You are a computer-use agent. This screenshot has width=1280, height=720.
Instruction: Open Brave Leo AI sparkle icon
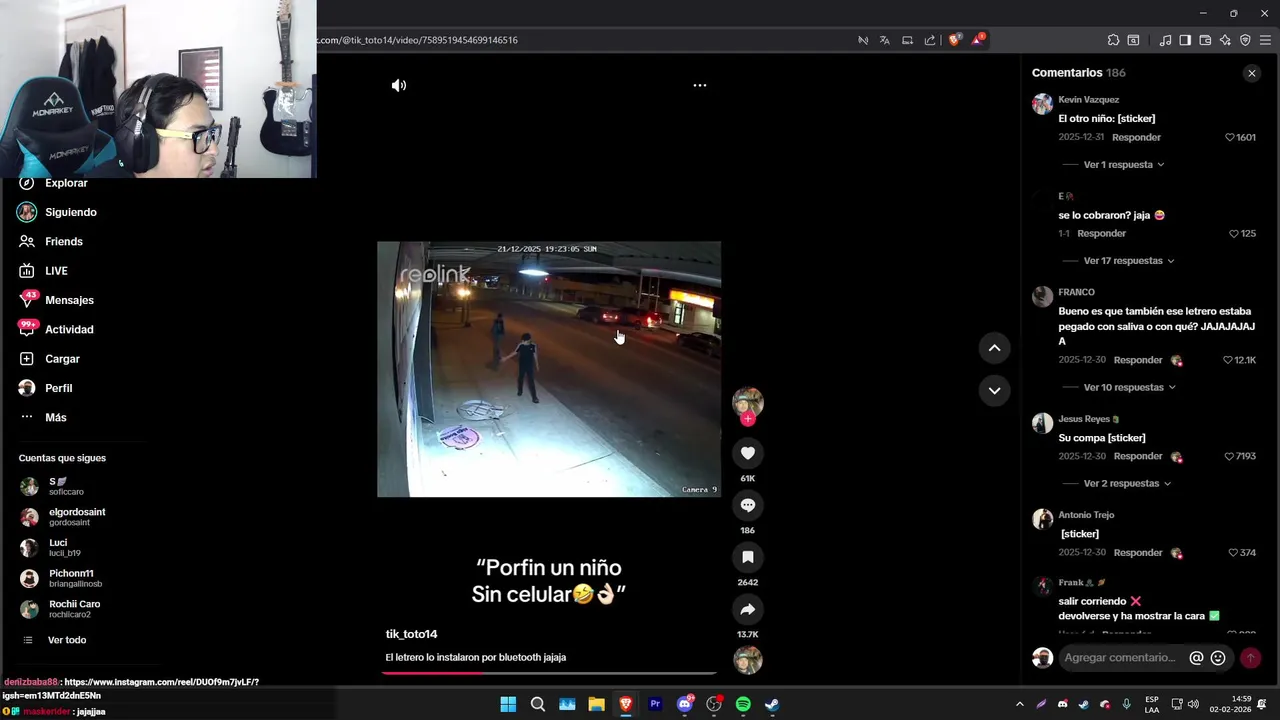point(1225,40)
